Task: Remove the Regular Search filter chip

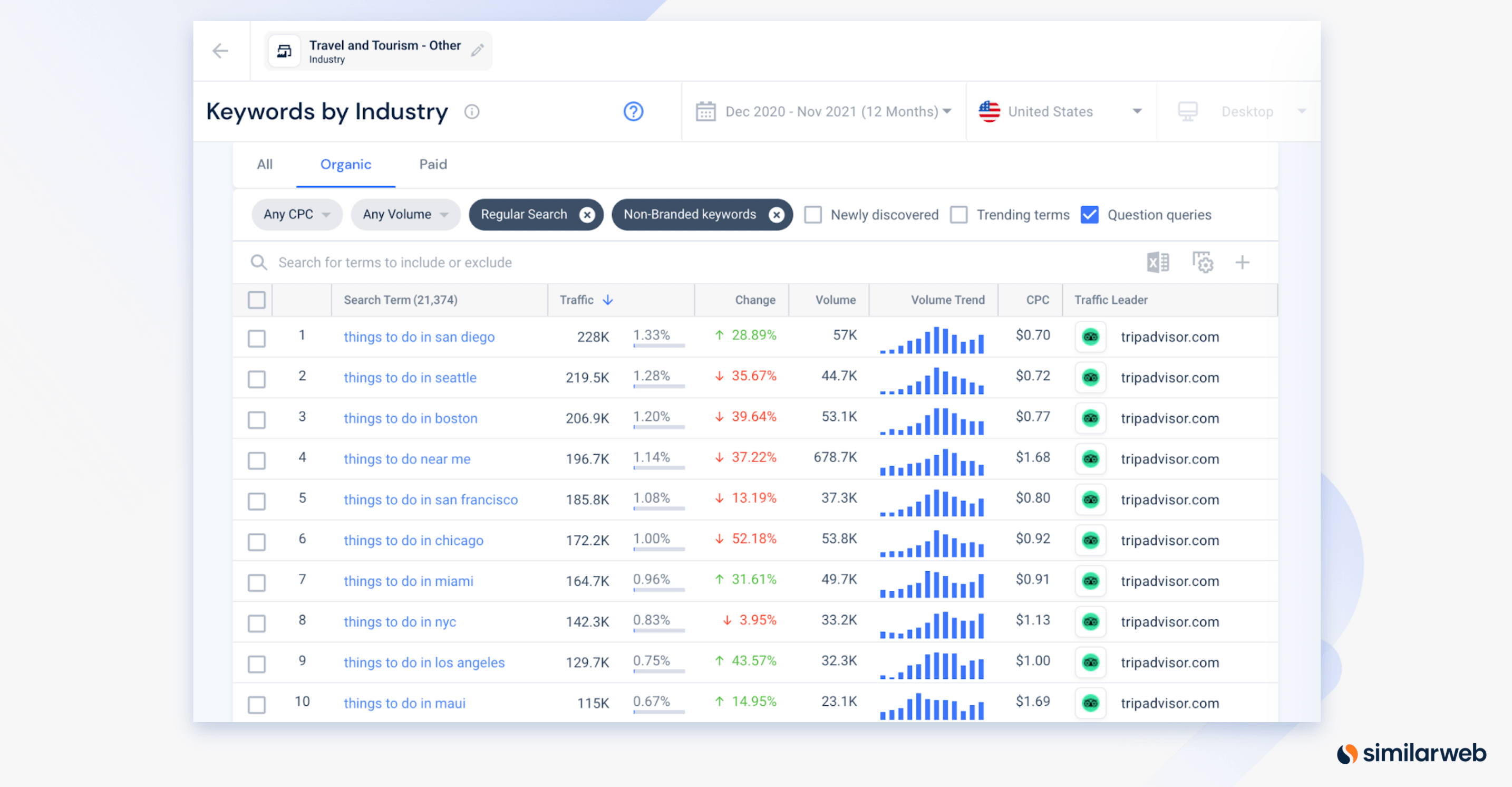Action: click(587, 215)
